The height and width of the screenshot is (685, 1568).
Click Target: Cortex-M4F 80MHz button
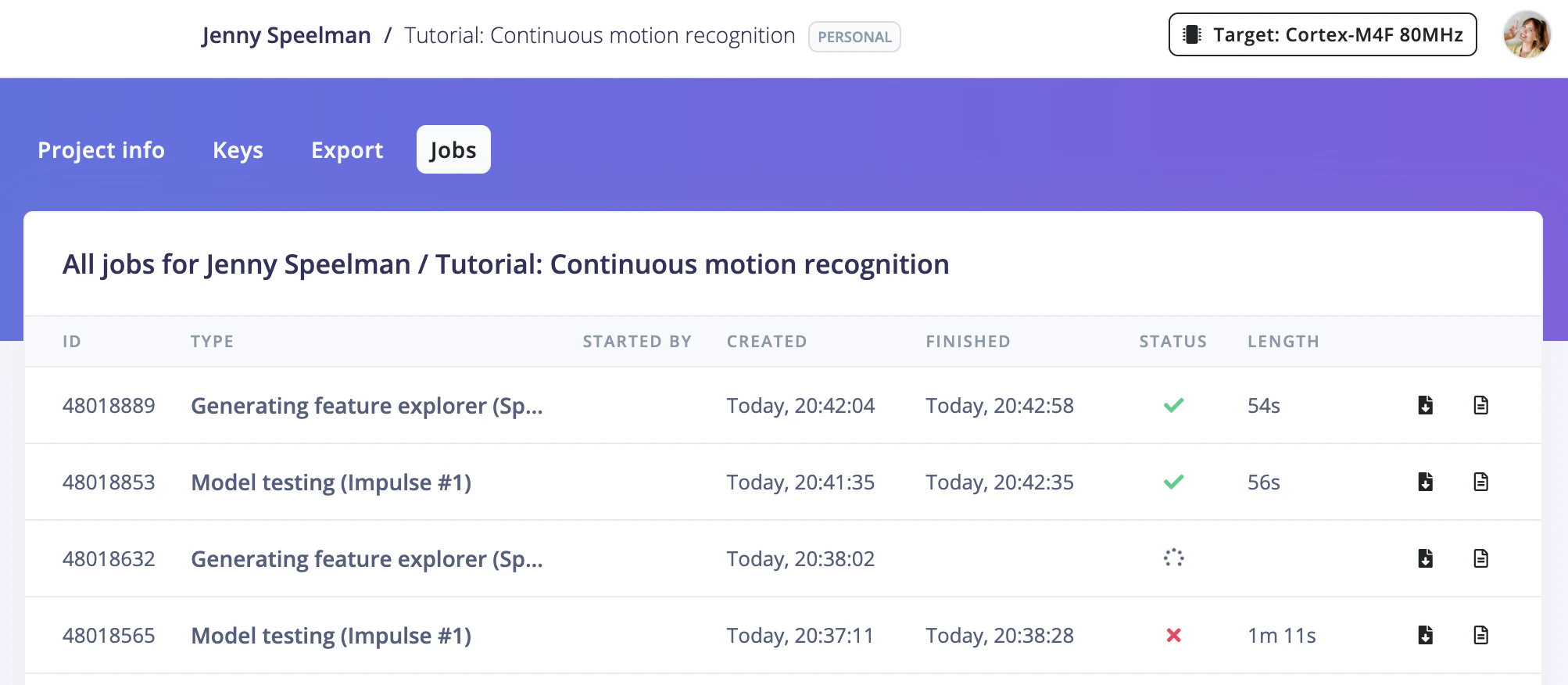click(1323, 34)
